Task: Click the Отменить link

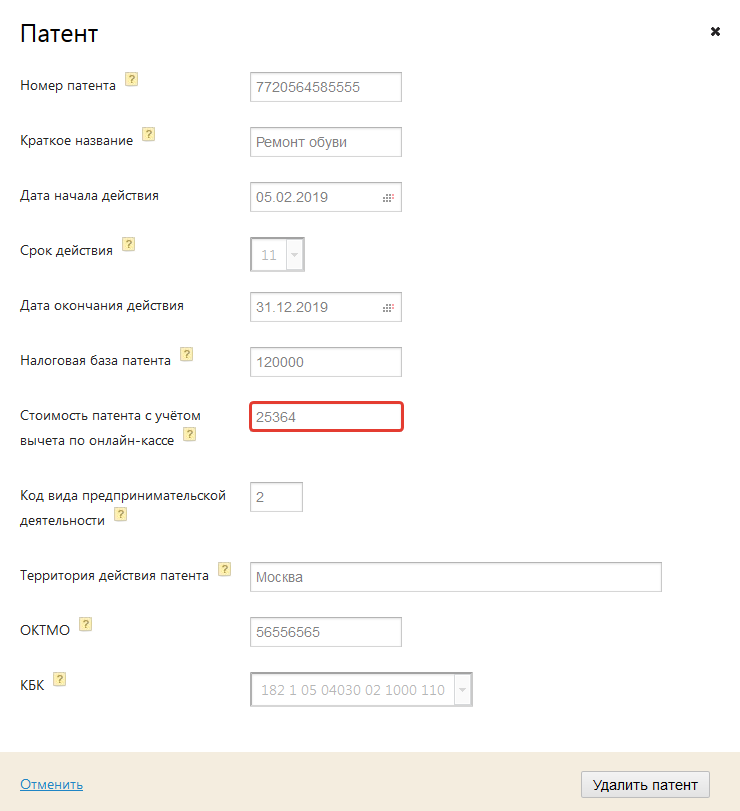Action: tap(51, 785)
